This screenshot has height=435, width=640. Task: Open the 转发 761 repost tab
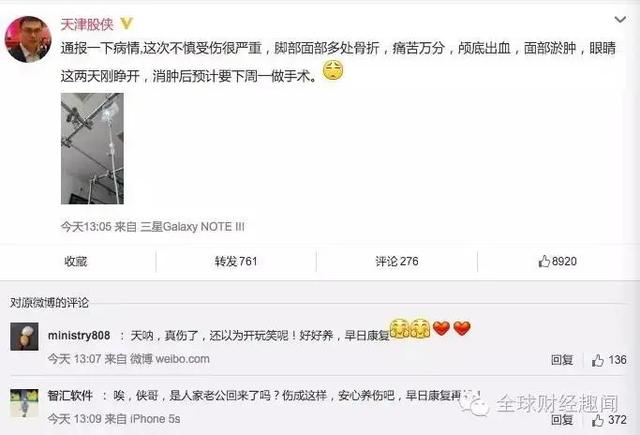(x=236, y=261)
